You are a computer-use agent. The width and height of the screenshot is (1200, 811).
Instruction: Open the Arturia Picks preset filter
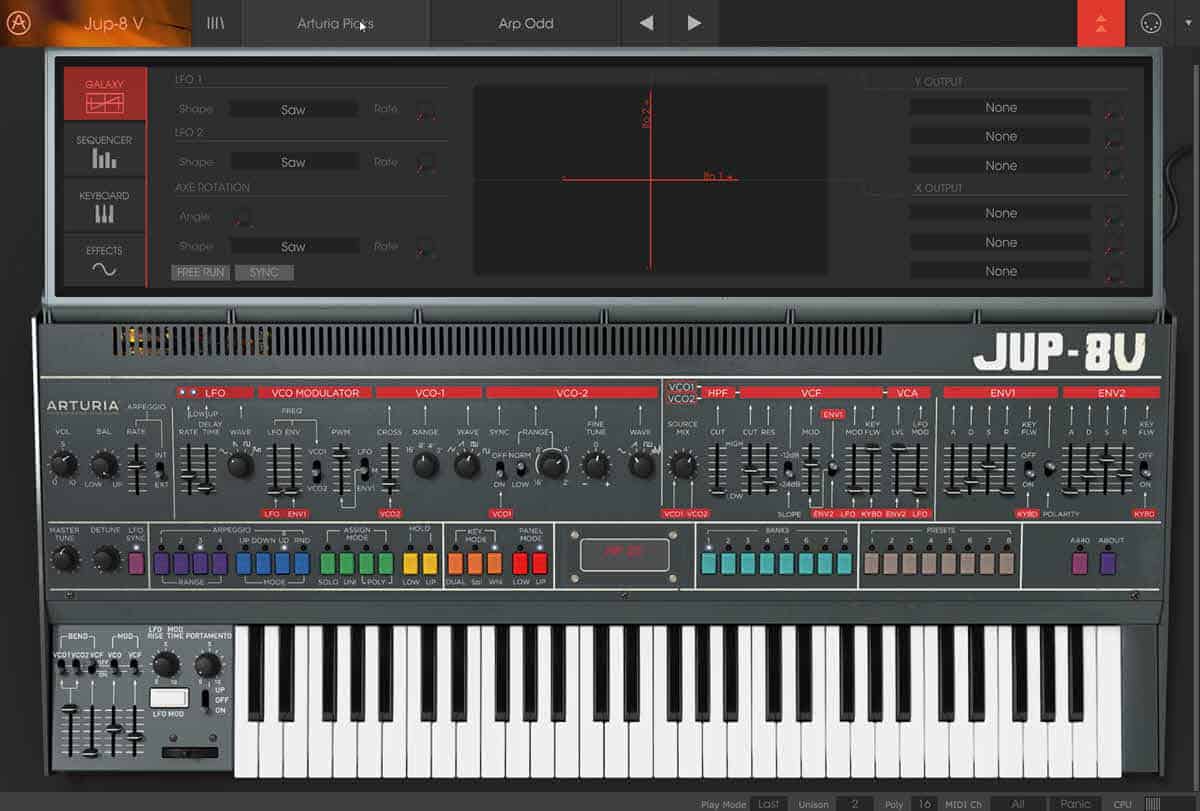pyautogui.click(x=335, y=23)
